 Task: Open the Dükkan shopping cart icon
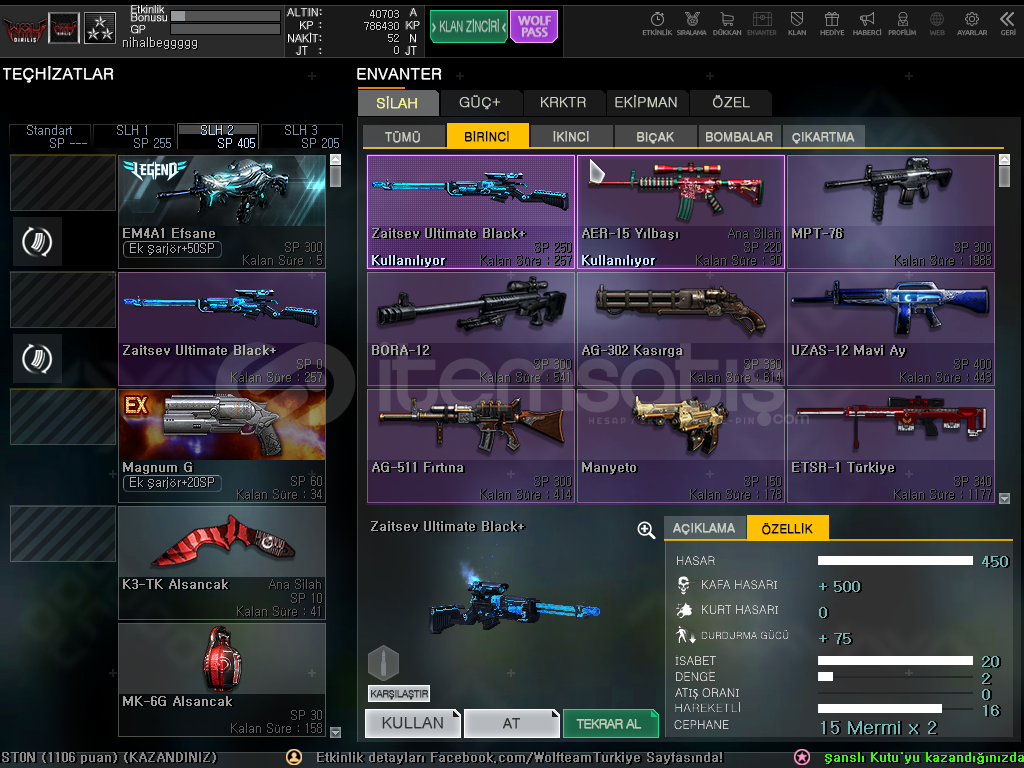point(727,24)
